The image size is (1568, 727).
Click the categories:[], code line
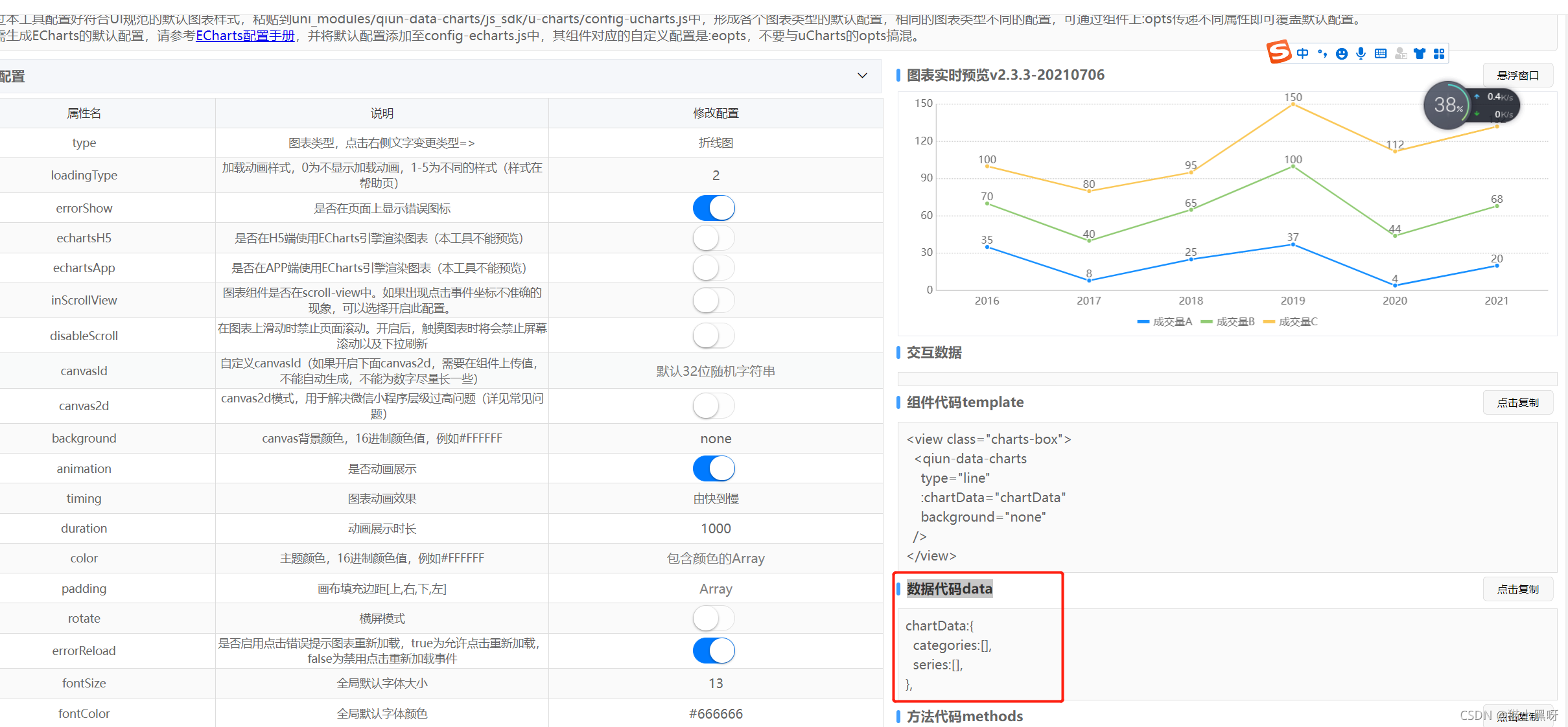[x=952, y=645]
